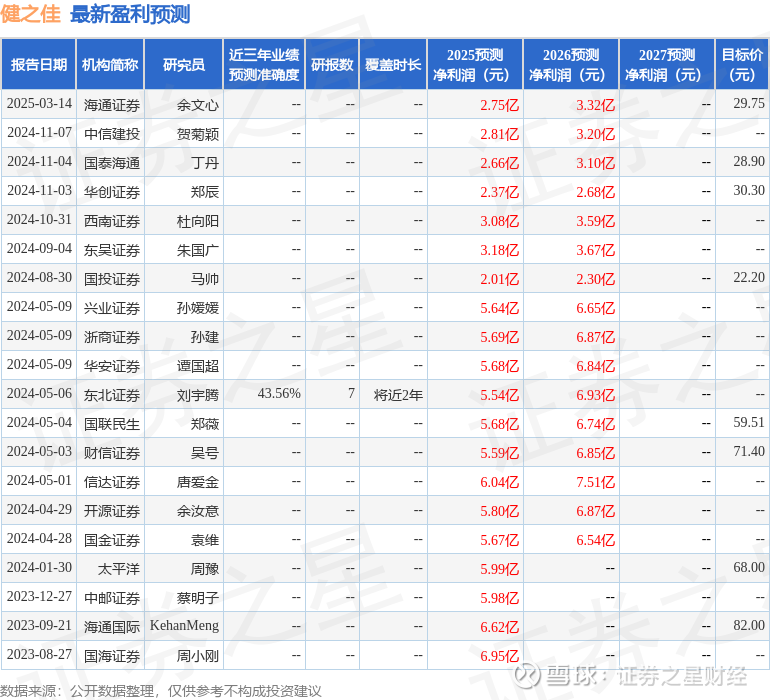Screen dimensions: 770x700
Task: Click the 2.75亿 profit forecast value
Action: tap(499, 105)
